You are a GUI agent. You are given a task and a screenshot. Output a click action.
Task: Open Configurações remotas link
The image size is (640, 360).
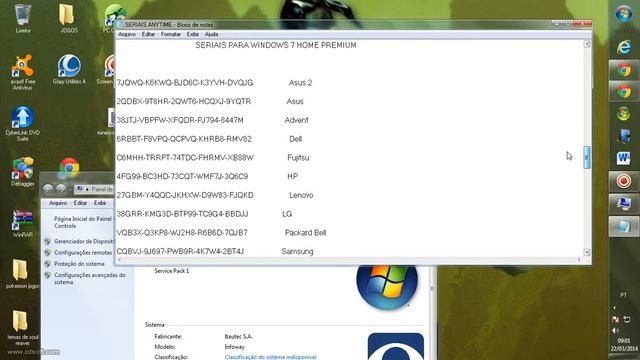click(x=83, y=253)
